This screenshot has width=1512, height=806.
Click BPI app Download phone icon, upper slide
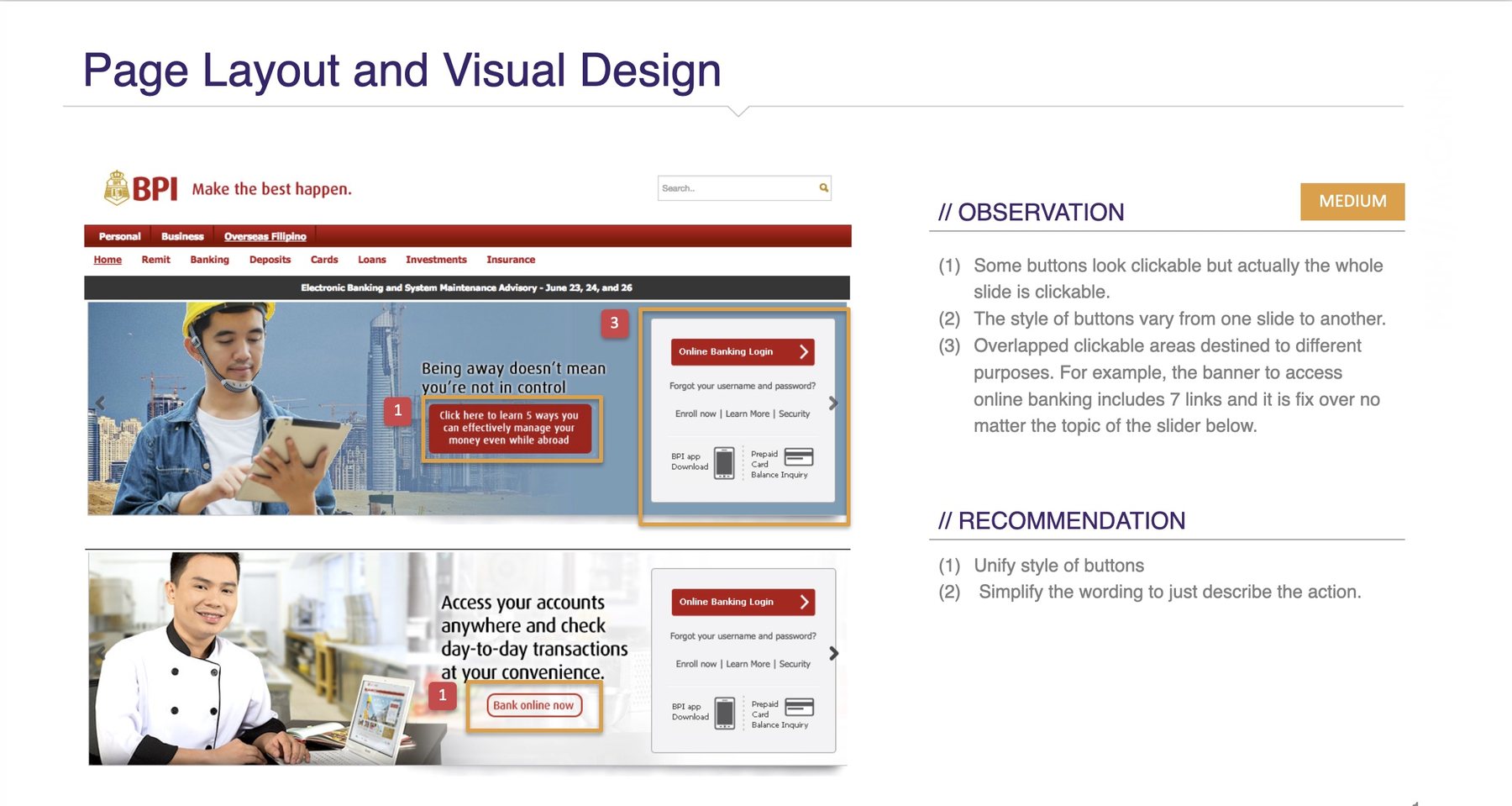[x=724, y=462]
